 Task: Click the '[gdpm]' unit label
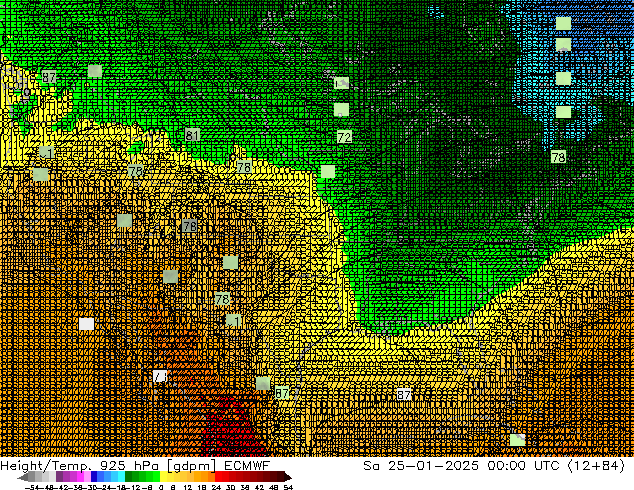pos(192,466)
